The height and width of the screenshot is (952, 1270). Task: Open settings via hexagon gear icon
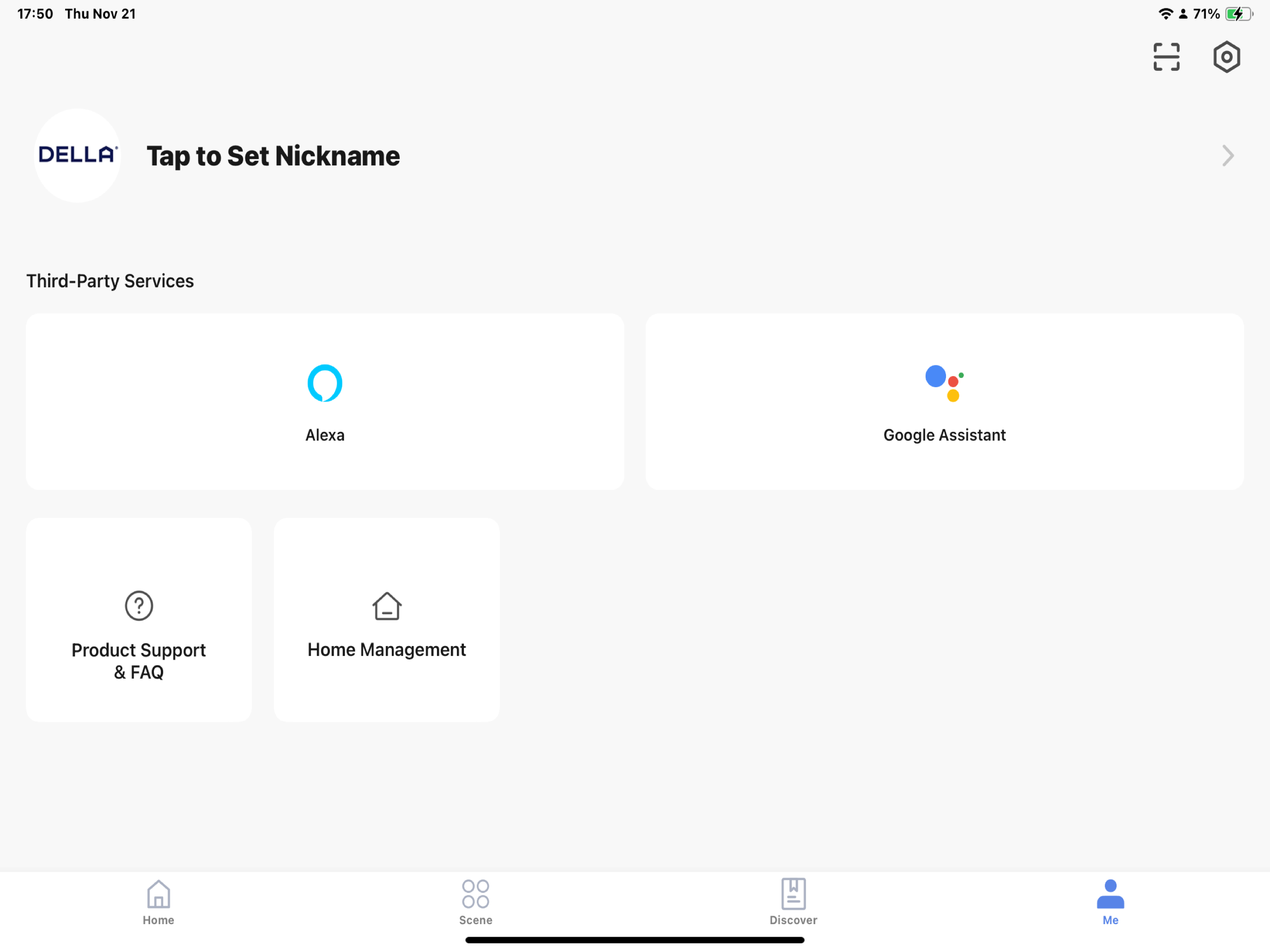[1226, 57]
